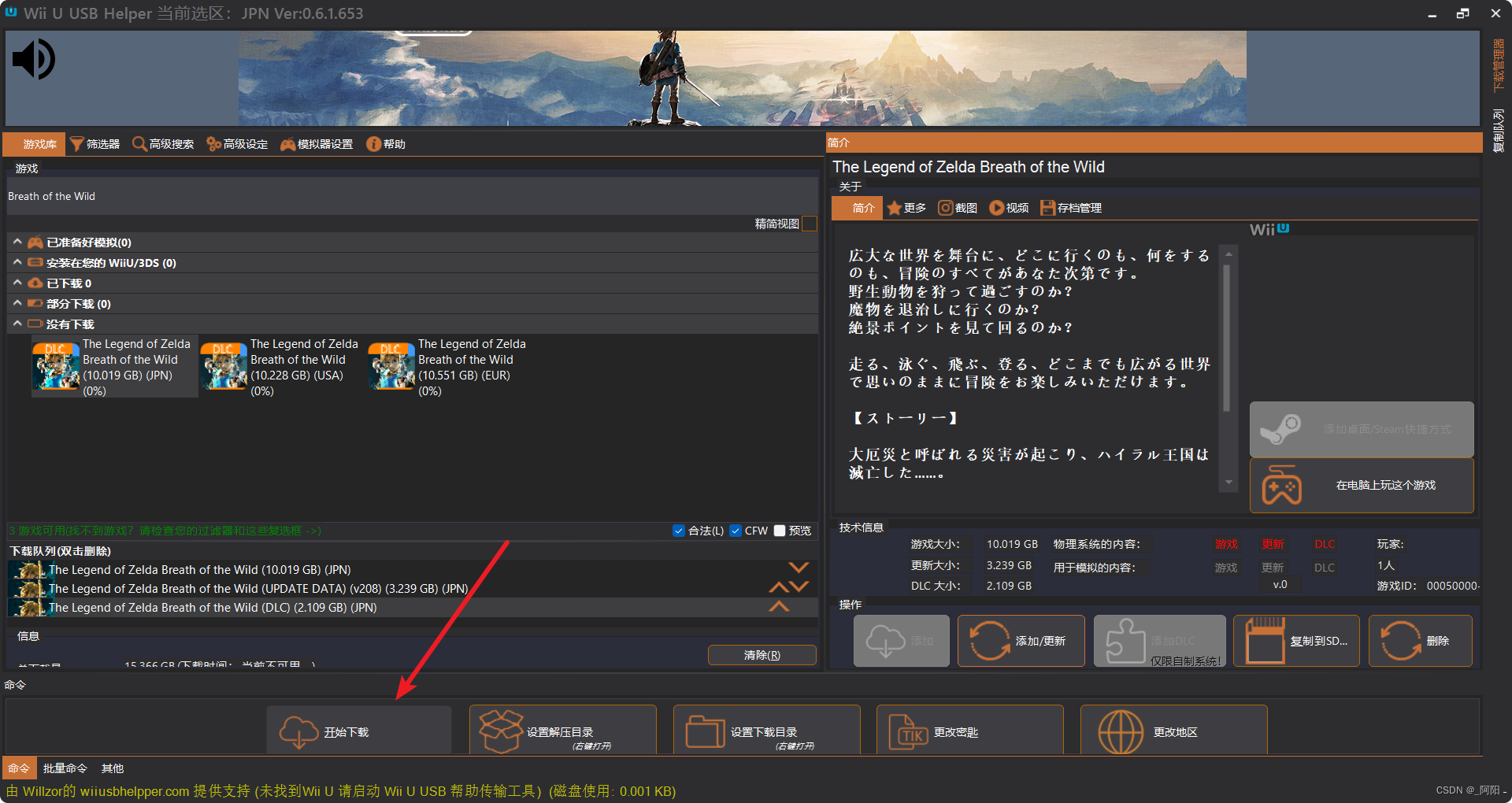Image resolution: width=1512 pixels, height=803 pixels.
Task: Click the magnifier search icon
Action: pos(139,144)
